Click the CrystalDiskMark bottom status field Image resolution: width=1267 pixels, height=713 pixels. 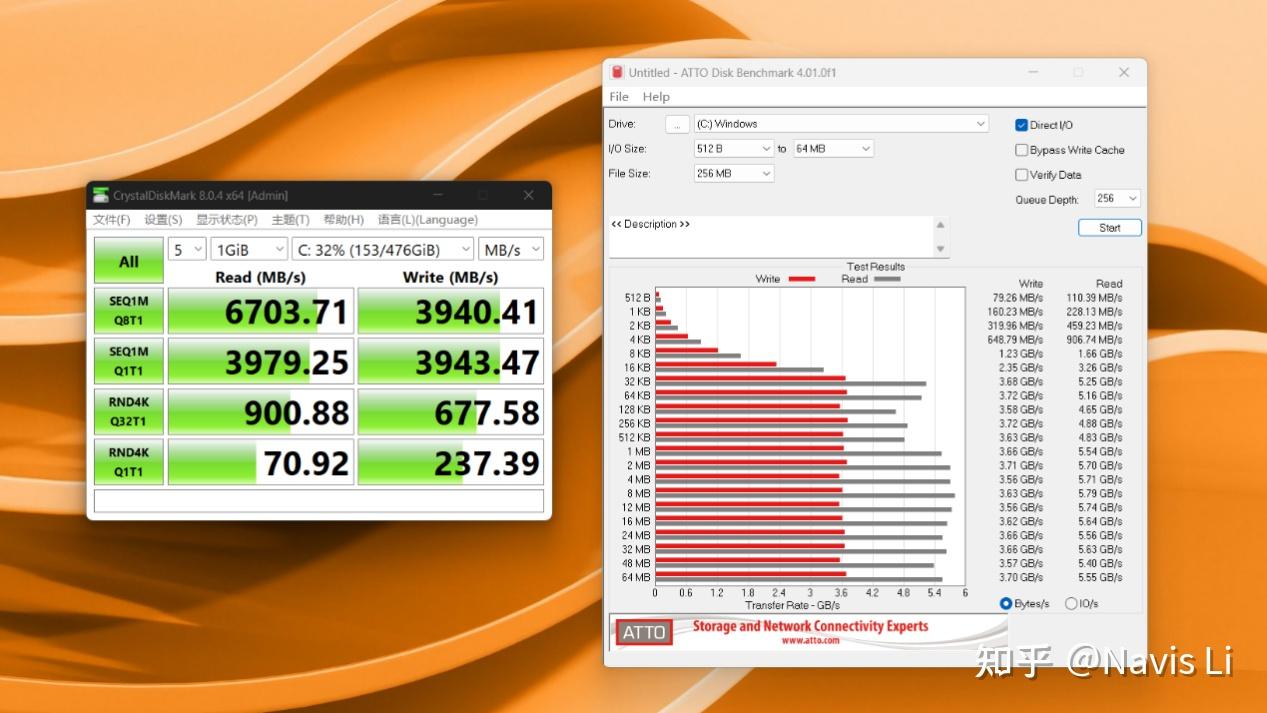coord(319,500)
